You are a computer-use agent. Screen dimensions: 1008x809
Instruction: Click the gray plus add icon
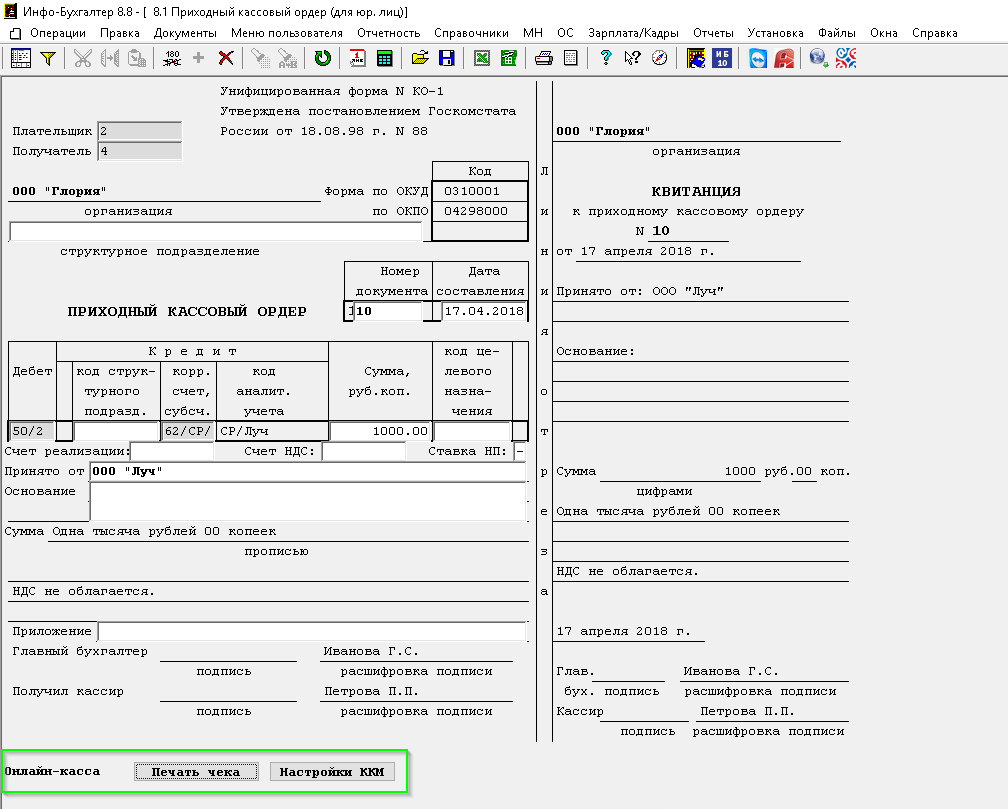coord(199,59)
